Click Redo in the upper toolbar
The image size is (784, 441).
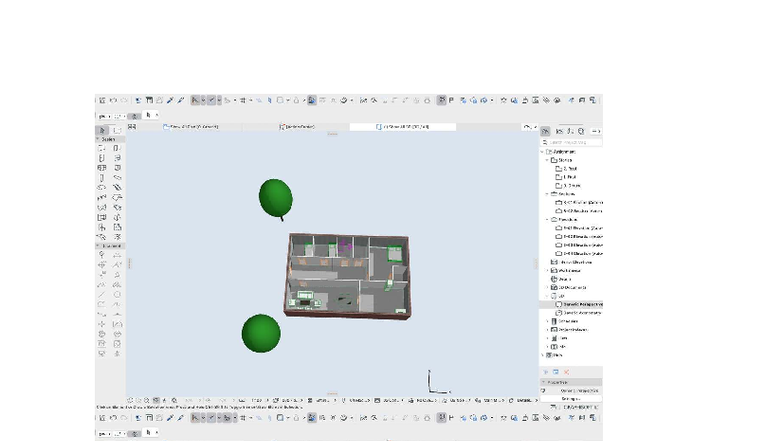[124, 100]
